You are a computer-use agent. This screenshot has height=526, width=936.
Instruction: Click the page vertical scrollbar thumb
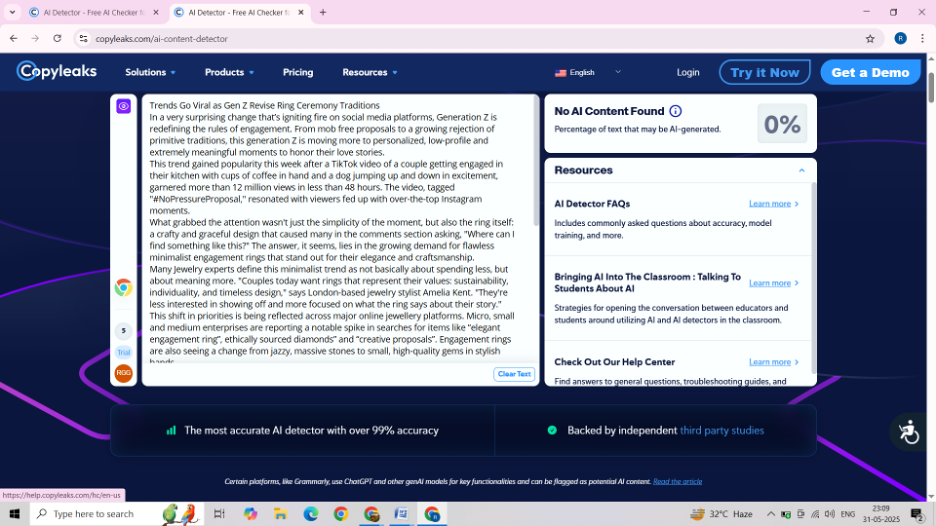click(931, 87)
